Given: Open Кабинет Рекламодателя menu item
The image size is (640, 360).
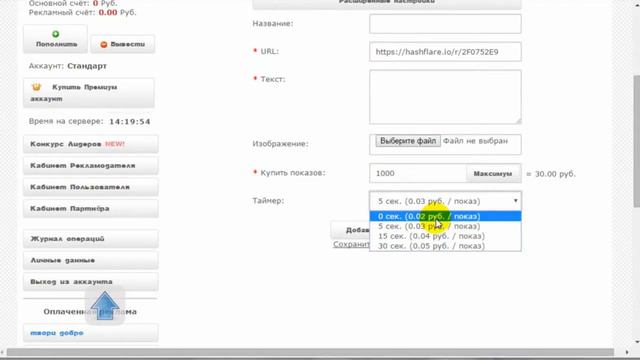Looking at the screenshot, I should [91, 166].
